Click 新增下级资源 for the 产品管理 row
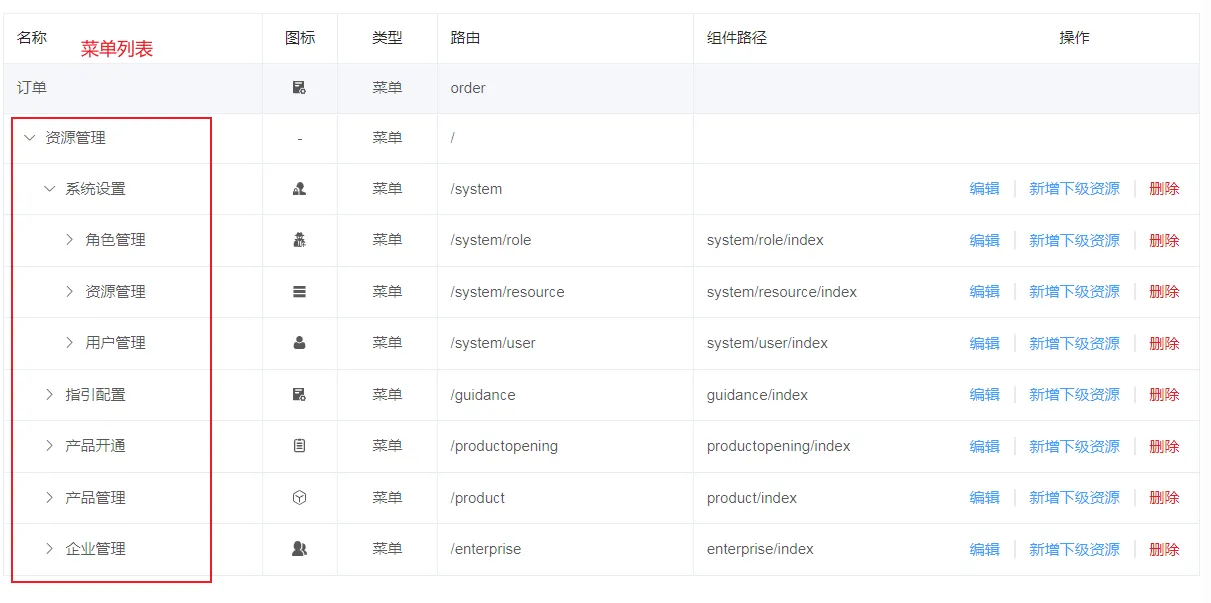Viewport: 1211px width, 603px height. (1074, 498)
